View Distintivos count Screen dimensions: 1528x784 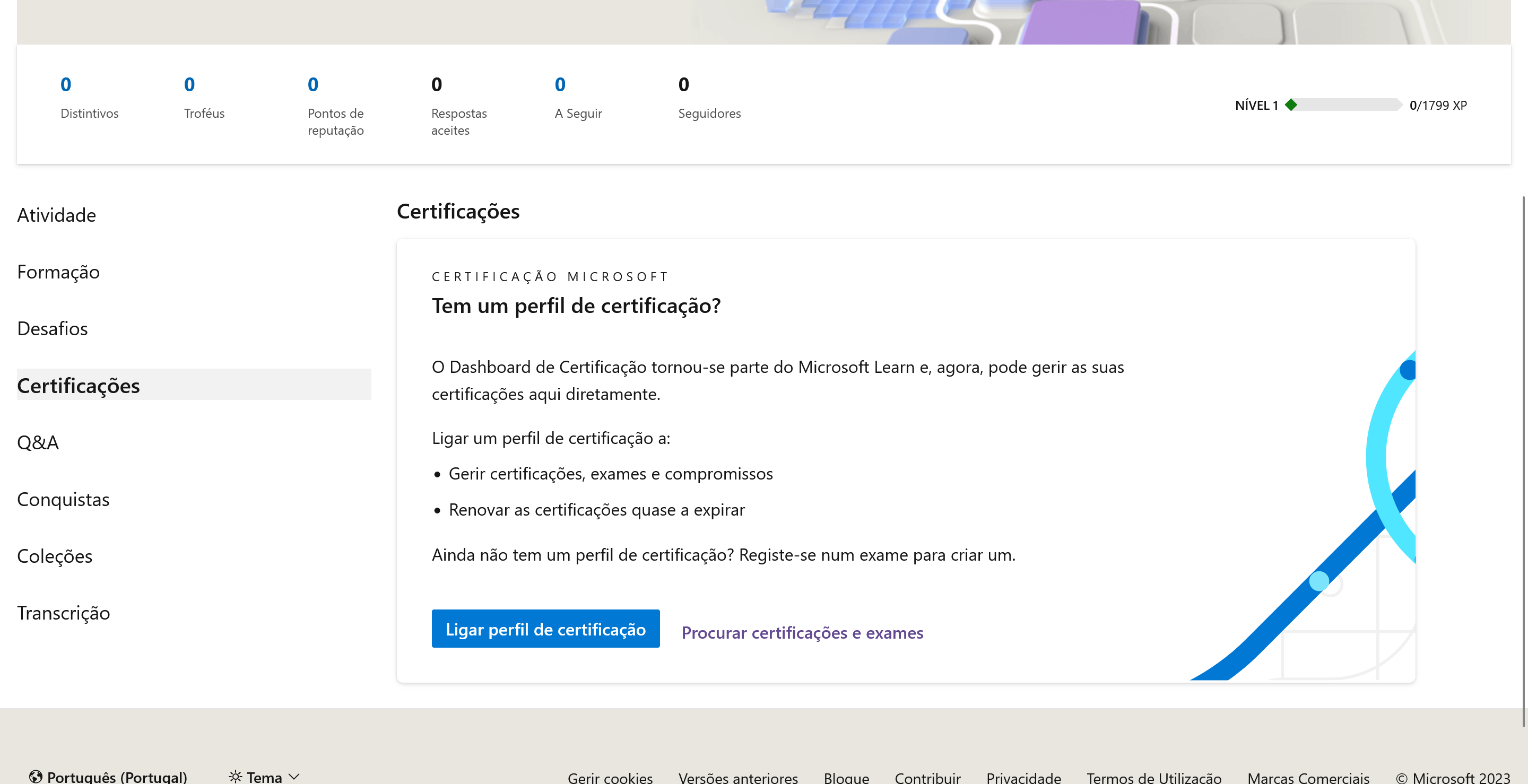click(66, 85)
